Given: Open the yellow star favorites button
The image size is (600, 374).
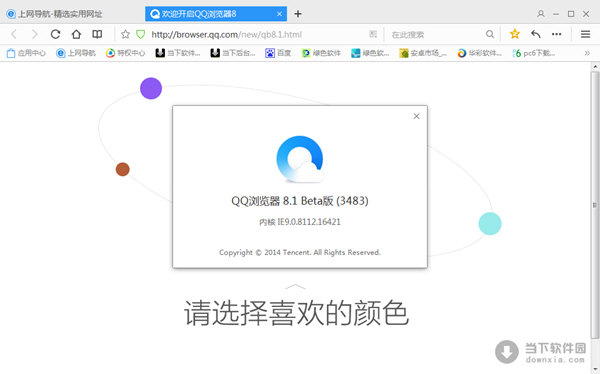Looking at the screenshot, I should [515, 34].
